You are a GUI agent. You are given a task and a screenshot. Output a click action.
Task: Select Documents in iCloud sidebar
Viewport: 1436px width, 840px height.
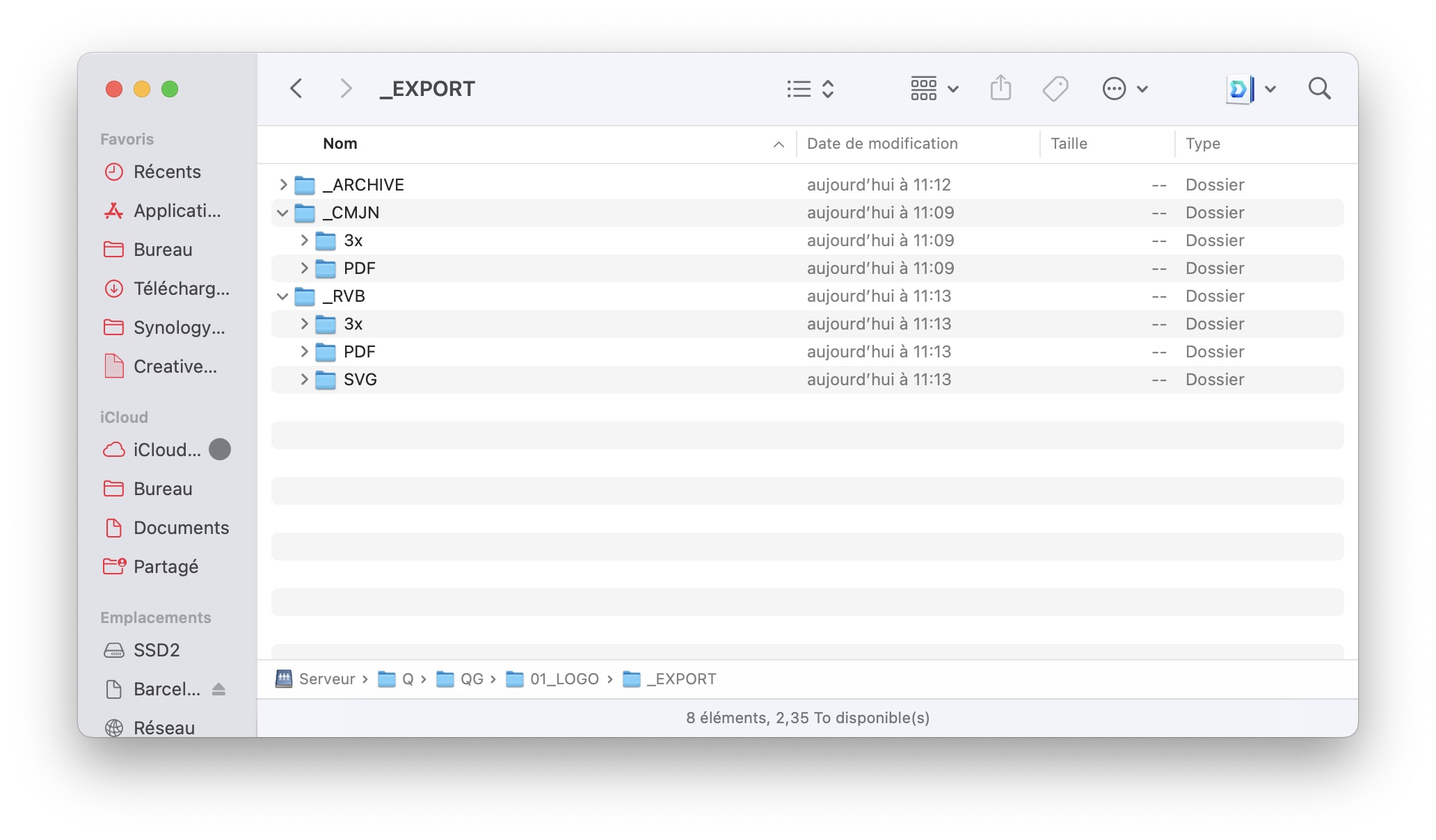pyautogui.click(x=181, y=528)
